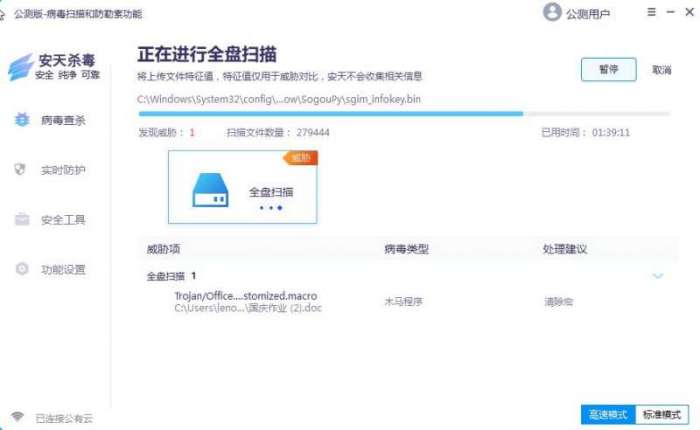
Task: Cancel the scan with 取消
Action: pos(662,70)
